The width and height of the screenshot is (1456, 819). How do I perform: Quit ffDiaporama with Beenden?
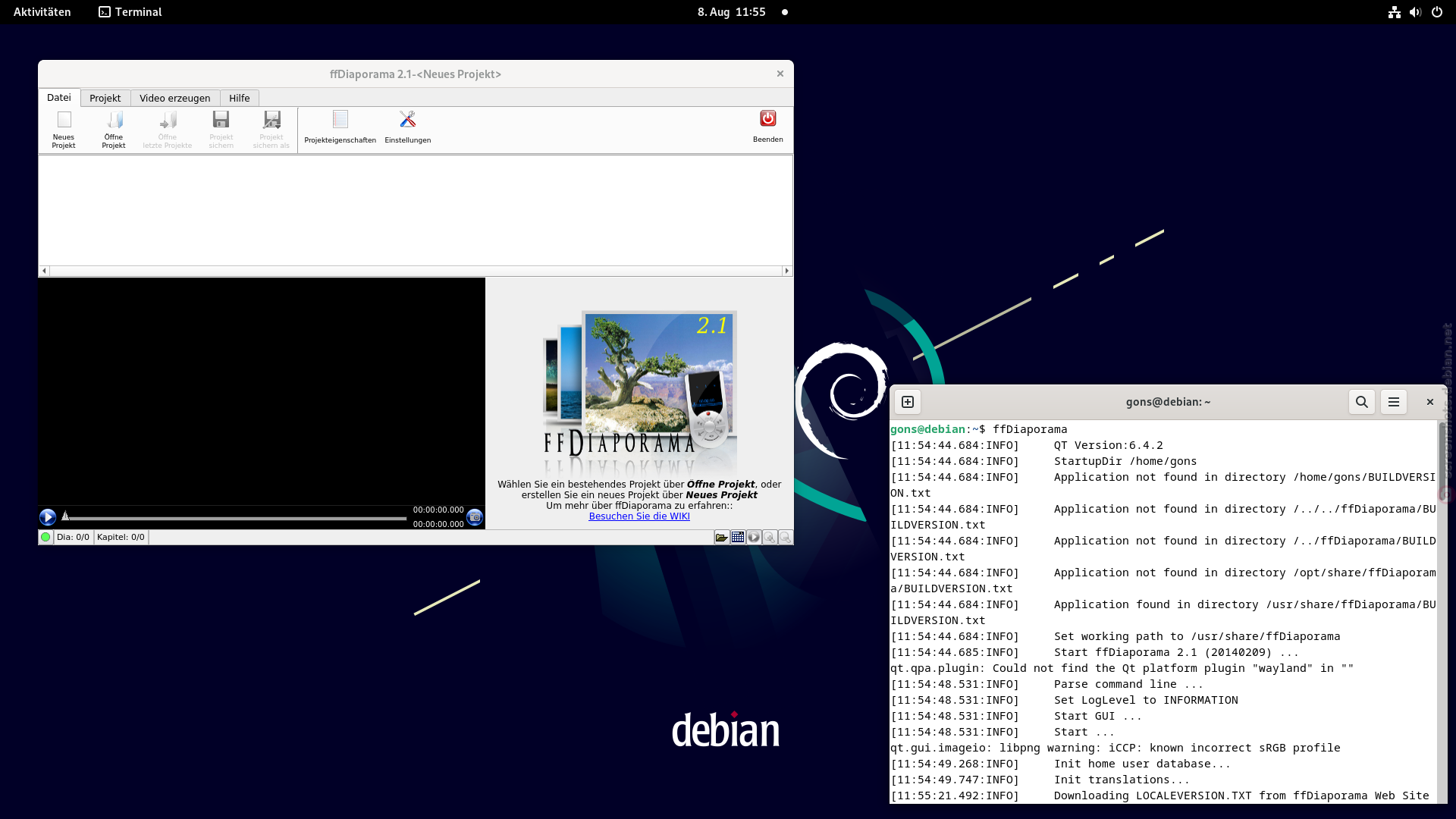point(767,126)
